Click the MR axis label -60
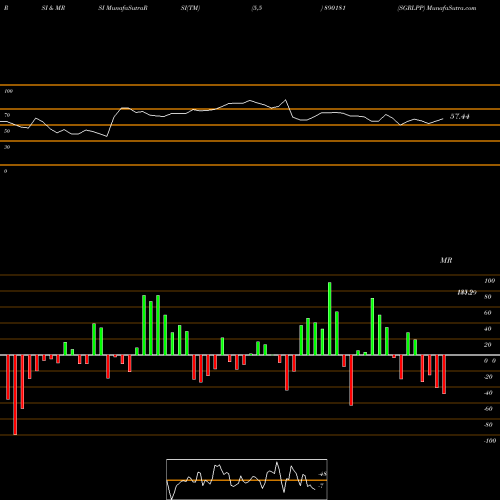Viewport: 500px width, 500px height. tap(488, 409)
